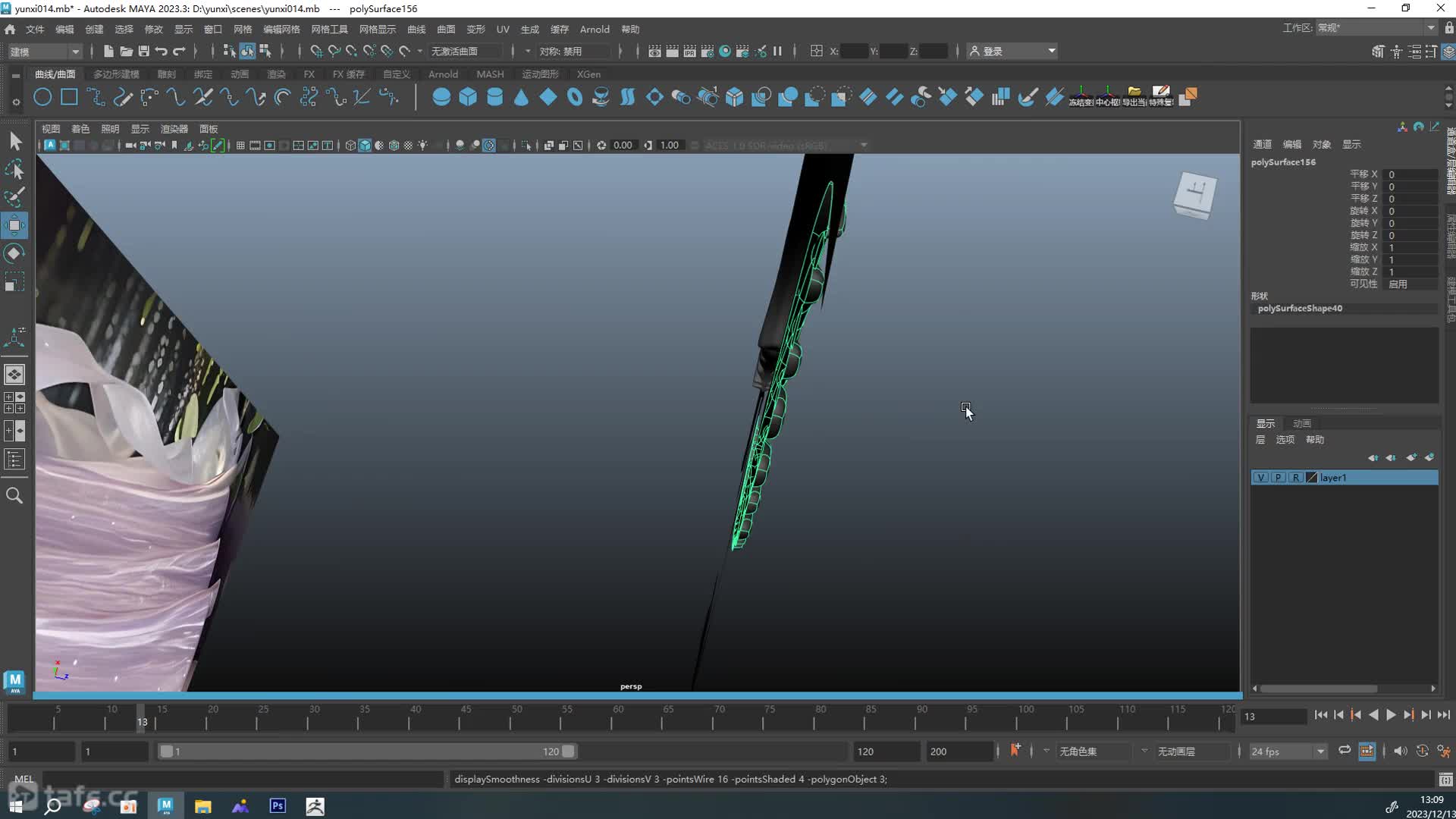The image size is (1456, 819).
Task: Click the 层 layer menu
Action: [x=1260, y=440]
